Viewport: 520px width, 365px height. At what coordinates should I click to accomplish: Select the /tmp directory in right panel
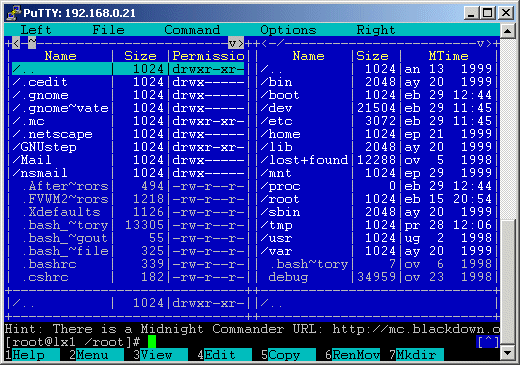coord(376,225)
